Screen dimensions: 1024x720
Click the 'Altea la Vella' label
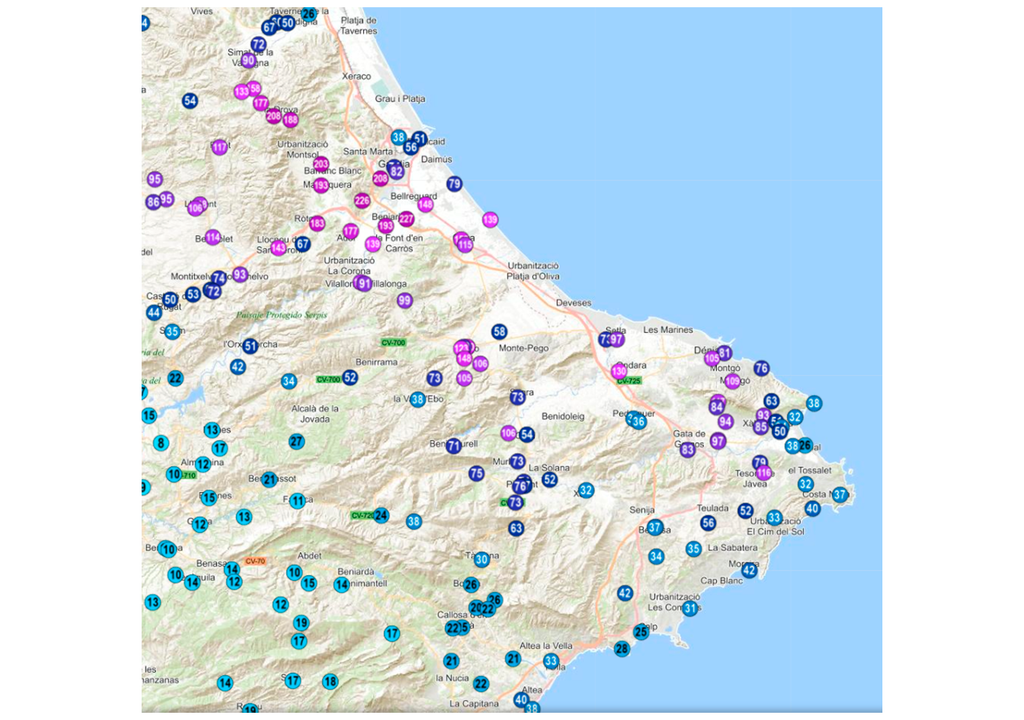(x=546, y=646)
